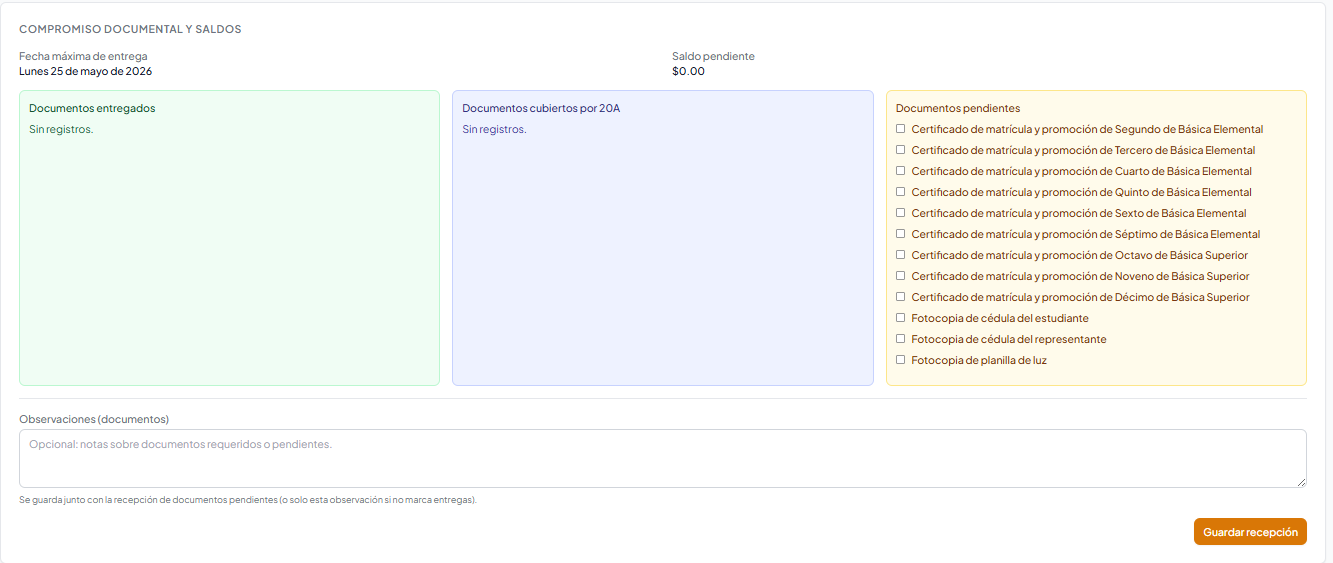Check Séptimo de Básica Elemental certificate box

click(901, 234)
